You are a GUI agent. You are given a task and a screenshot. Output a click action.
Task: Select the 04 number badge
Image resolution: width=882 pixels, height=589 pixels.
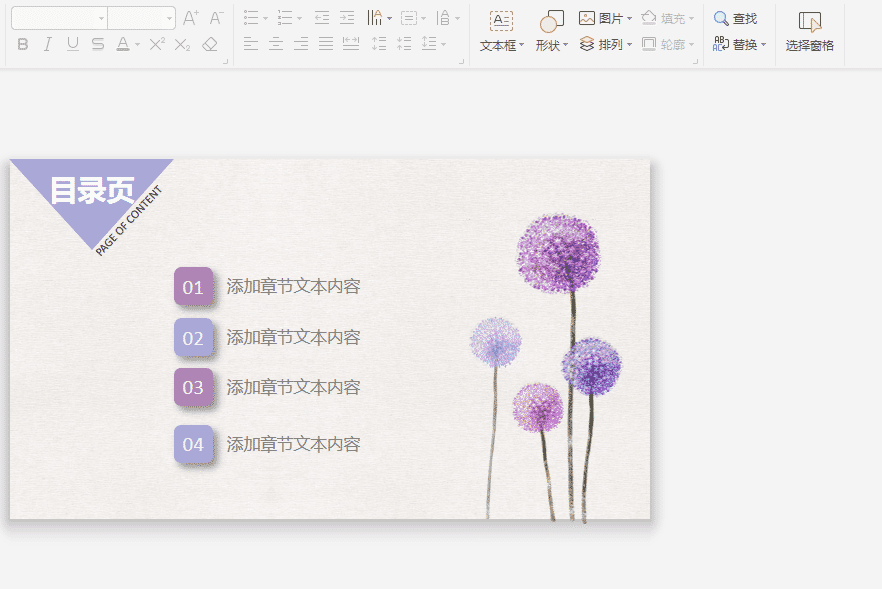coord(193,444)
